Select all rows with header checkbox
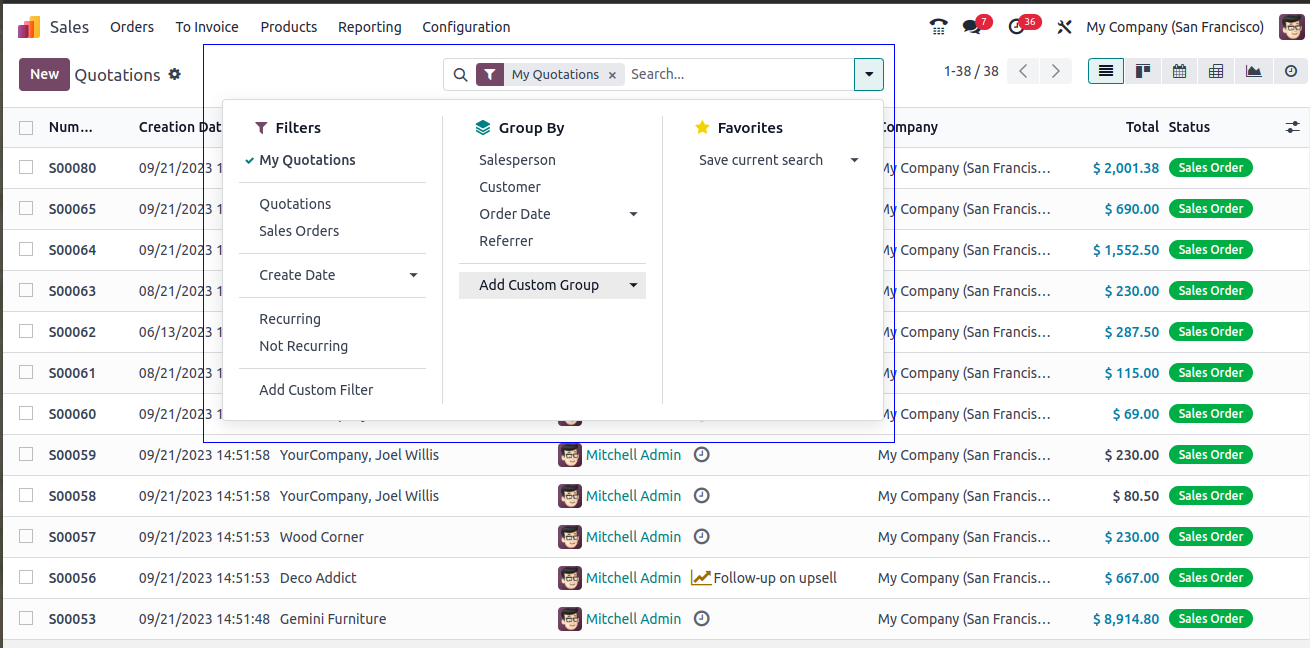 pyautogui.click(x=26, y=127)
